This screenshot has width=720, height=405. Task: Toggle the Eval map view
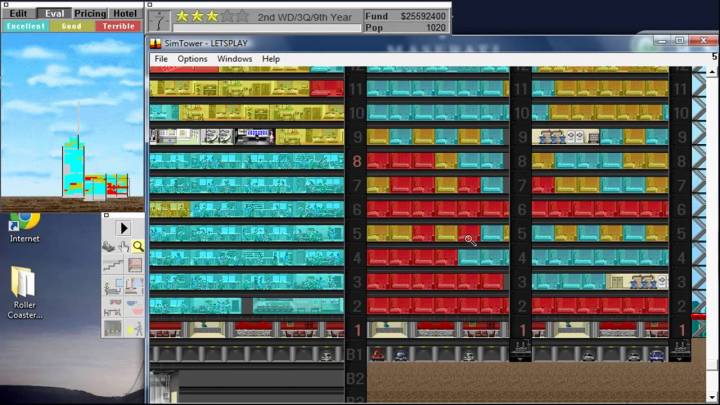pyautogui.click(x=54, y=14)
